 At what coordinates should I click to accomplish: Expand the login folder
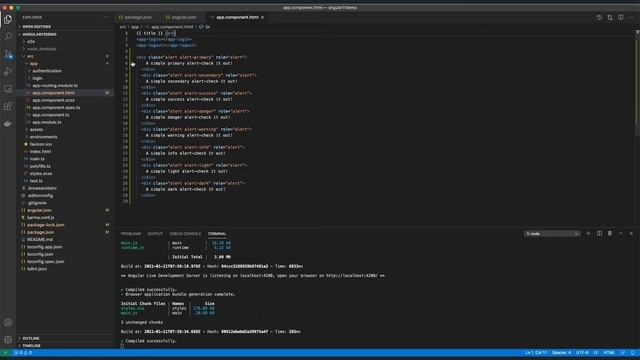coord(65,78)
